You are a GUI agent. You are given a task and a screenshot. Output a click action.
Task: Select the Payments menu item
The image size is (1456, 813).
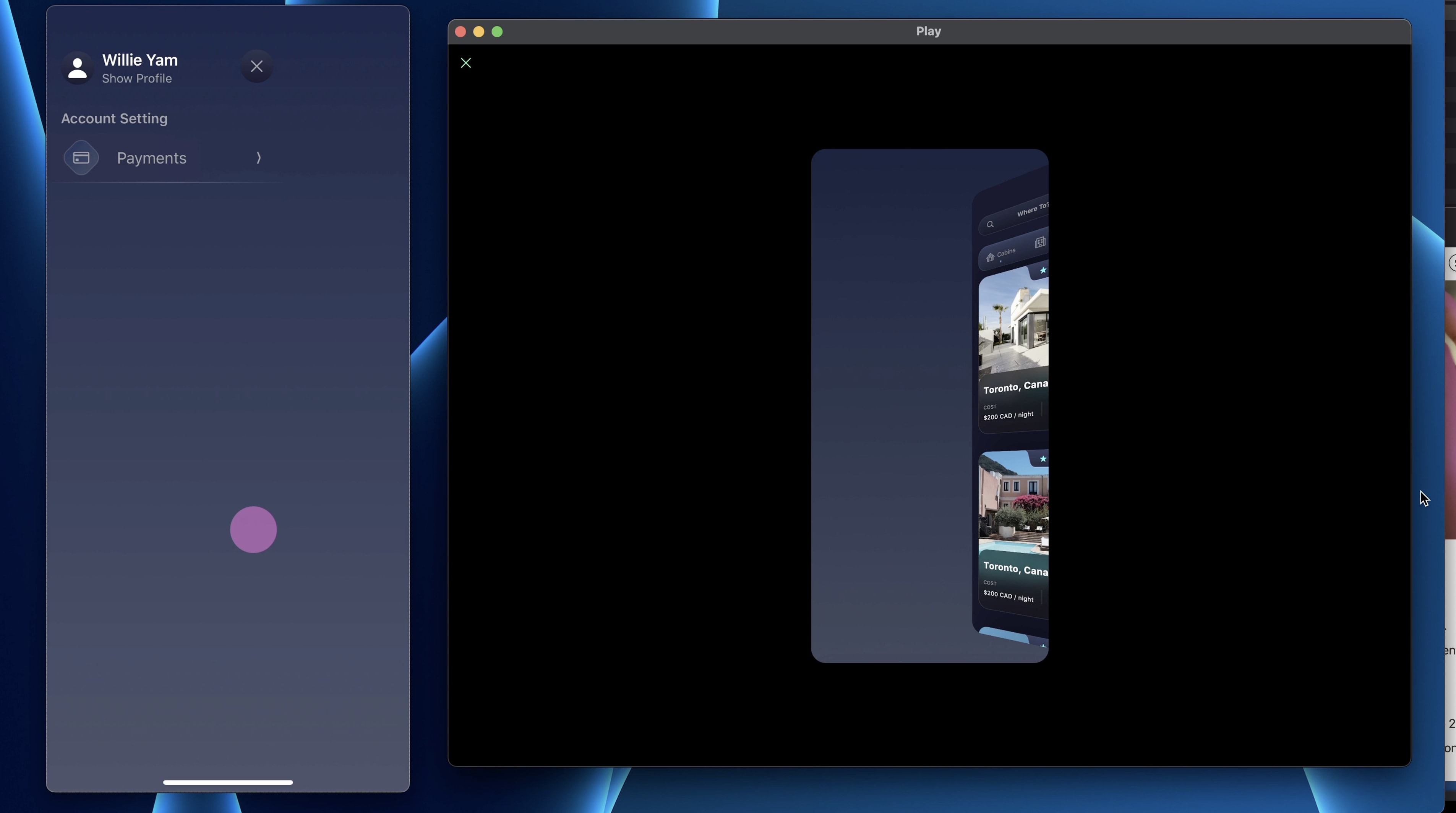(151, 158)
